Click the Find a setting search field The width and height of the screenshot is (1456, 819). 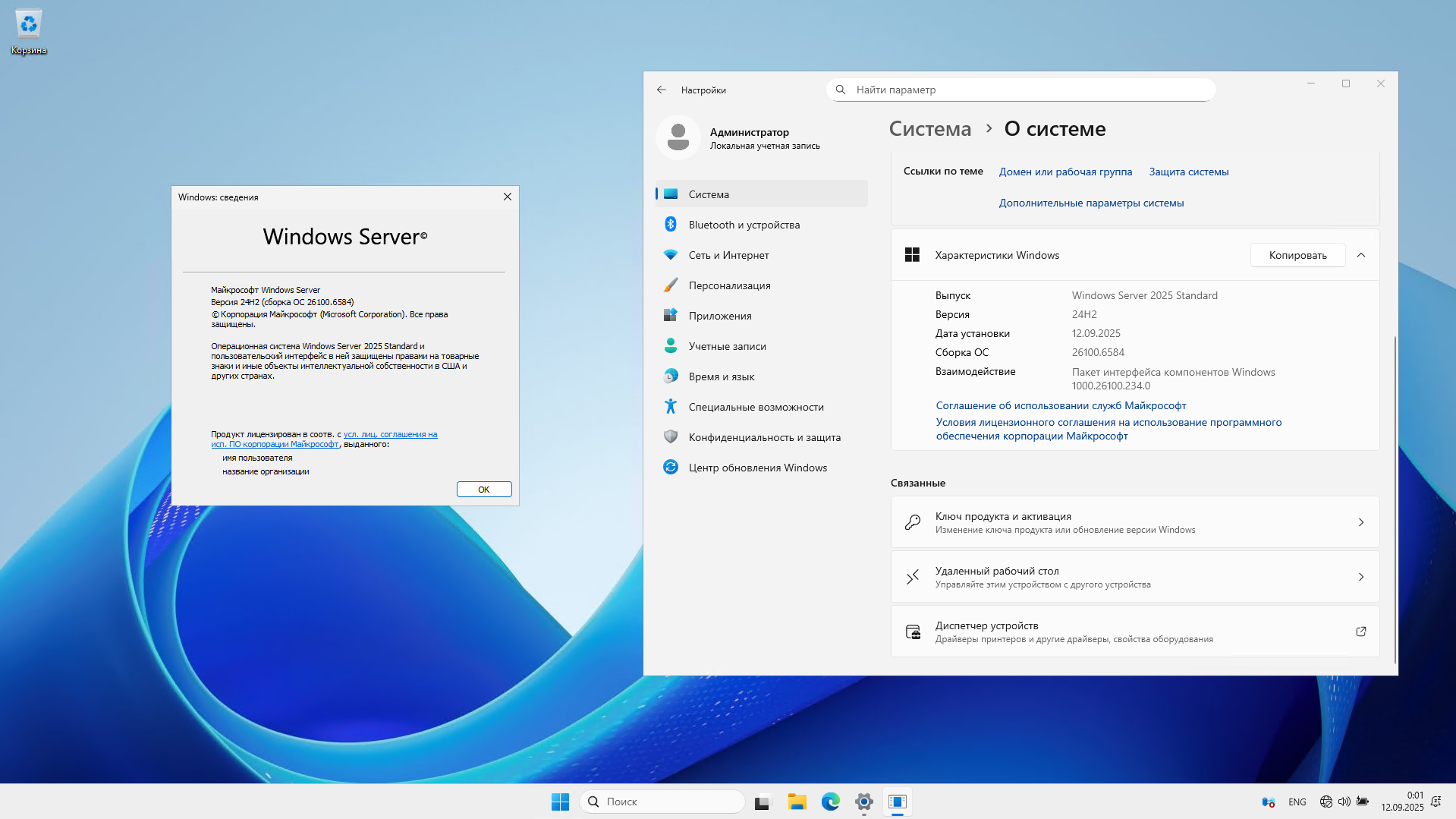(1020, 90)
